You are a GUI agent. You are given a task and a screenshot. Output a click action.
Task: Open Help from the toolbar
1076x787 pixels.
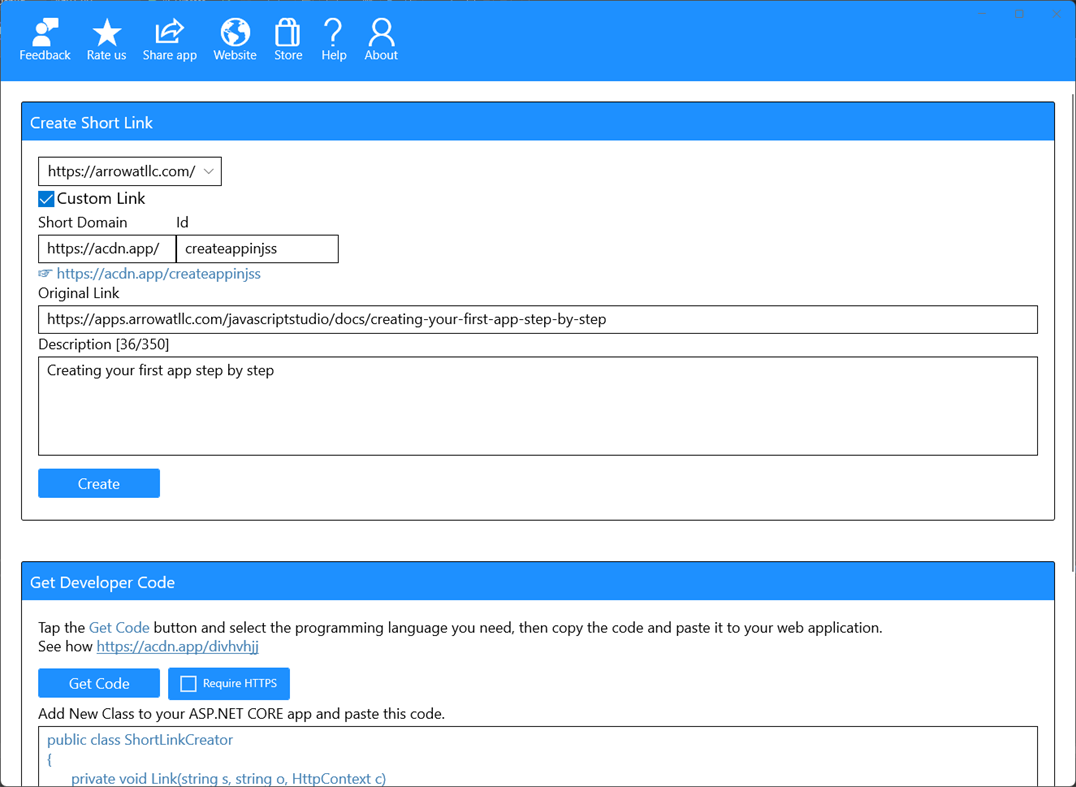coord(333,38)
